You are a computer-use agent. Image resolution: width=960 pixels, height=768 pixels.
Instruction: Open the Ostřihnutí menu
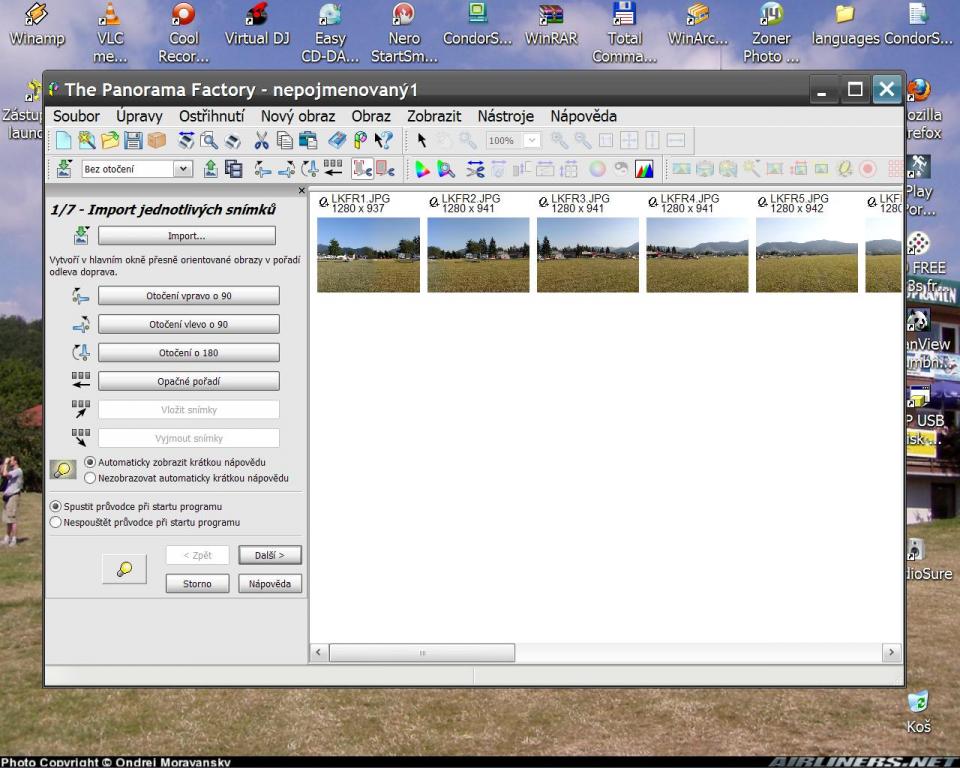[x=212, y=116]
